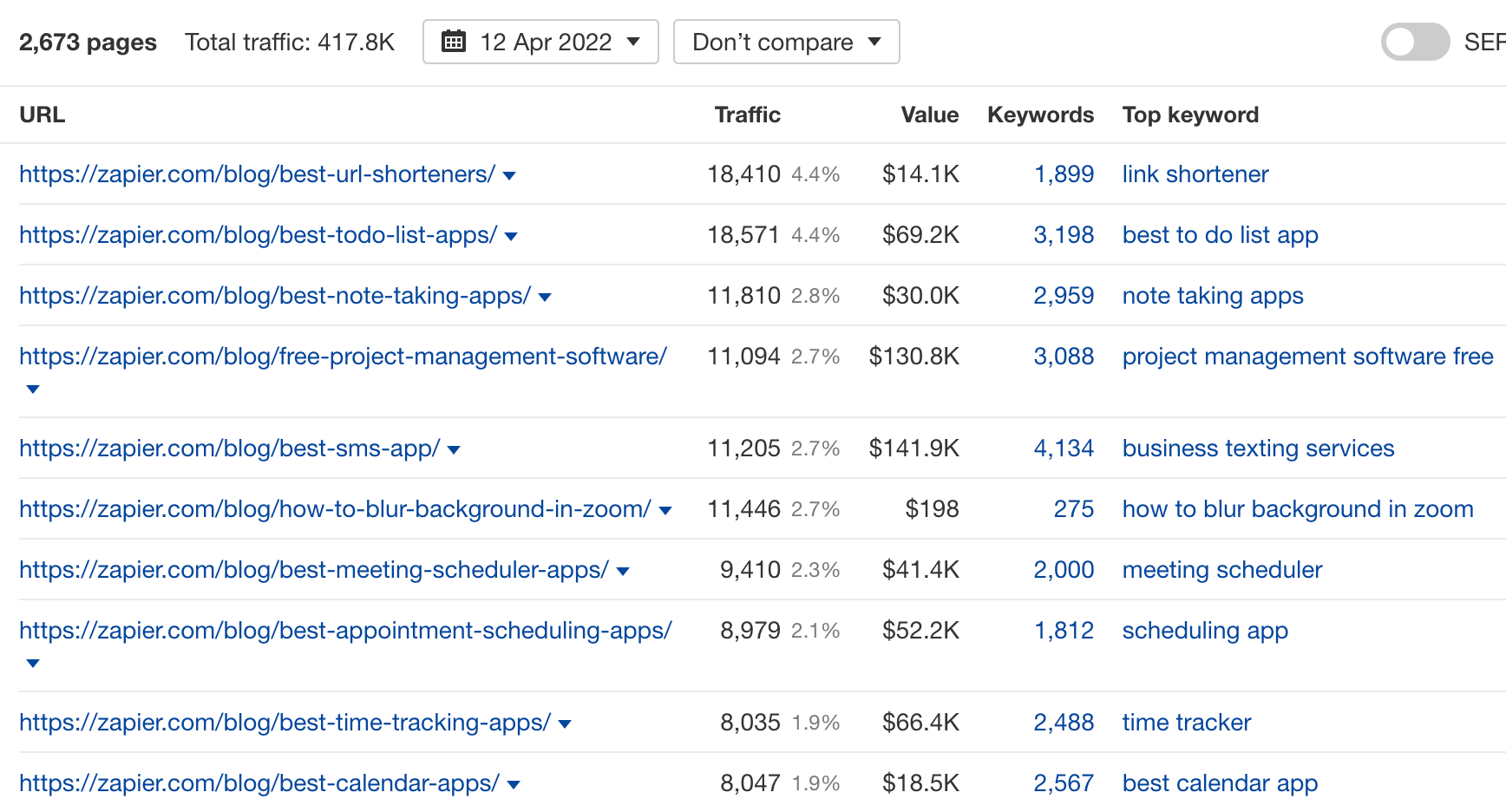
Task: Click the "scheduling app" top keyword
Action: [x=1205, y=631]
